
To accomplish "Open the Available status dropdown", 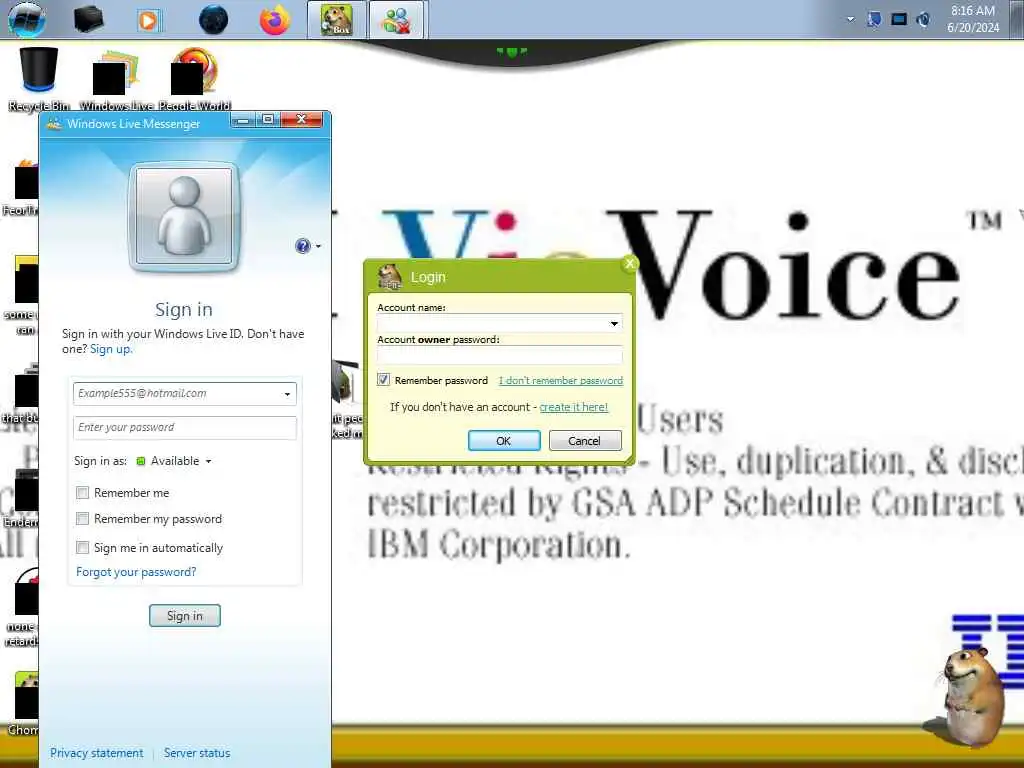I will [174, 461].
